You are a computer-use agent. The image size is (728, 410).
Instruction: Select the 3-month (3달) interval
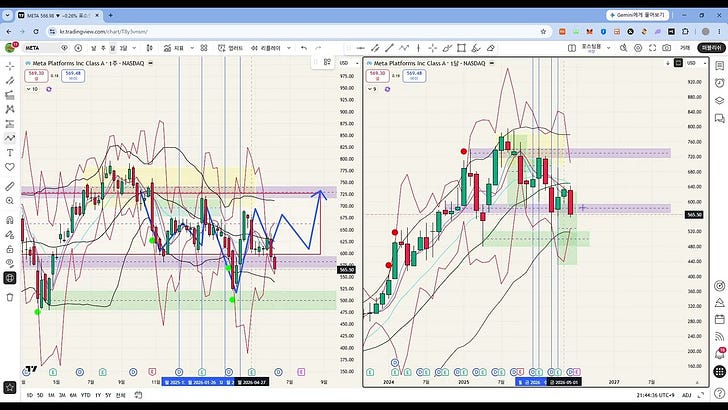[x=123, y=48]
